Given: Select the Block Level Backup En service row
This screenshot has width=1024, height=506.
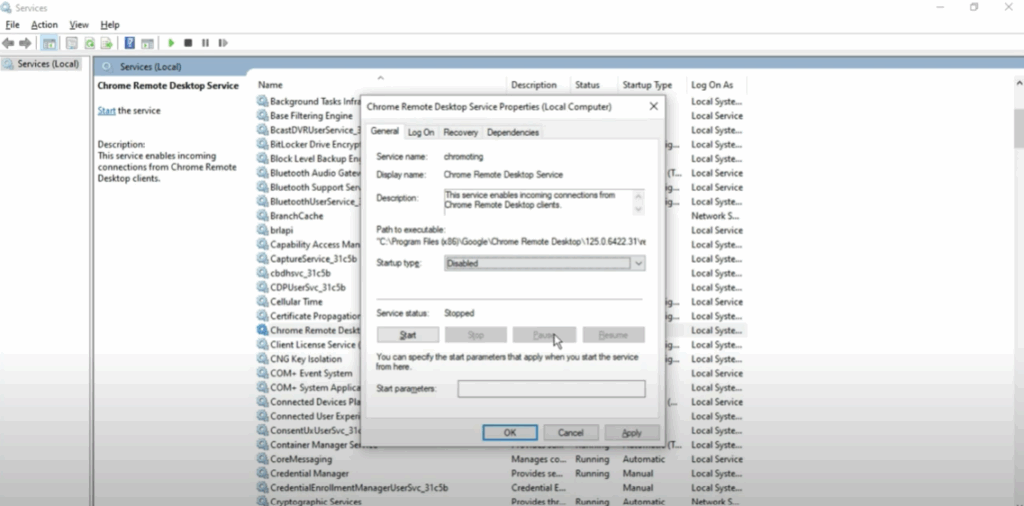Looking at the screenshot, I should 500,159.
